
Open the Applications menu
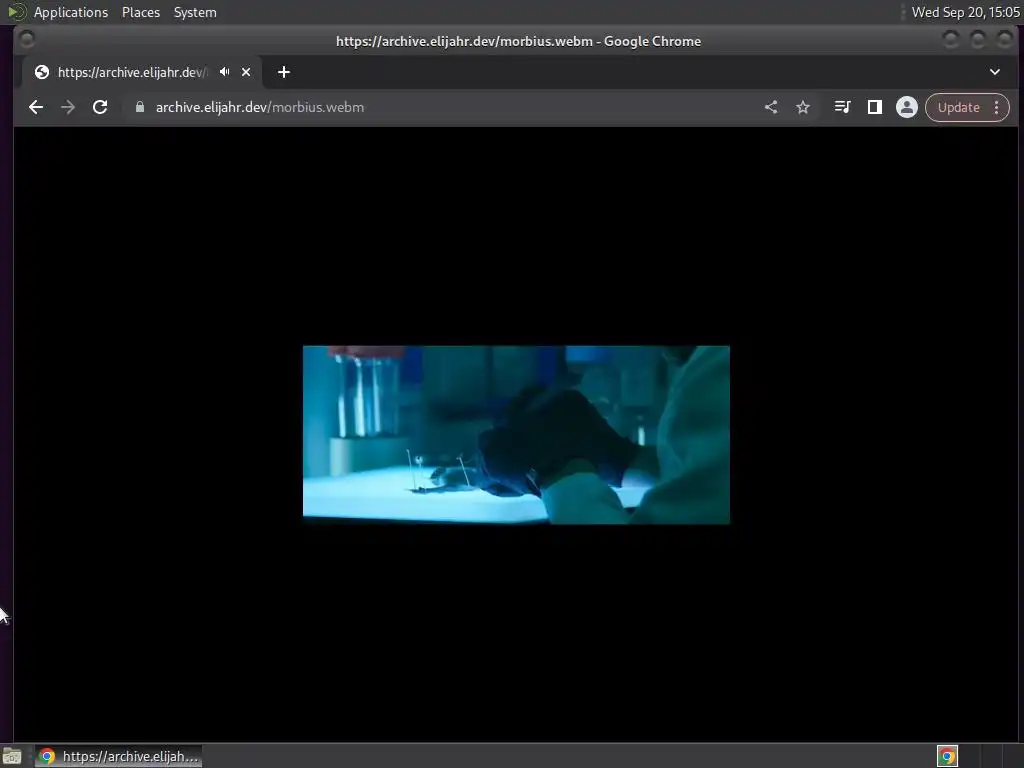(71, 12)
